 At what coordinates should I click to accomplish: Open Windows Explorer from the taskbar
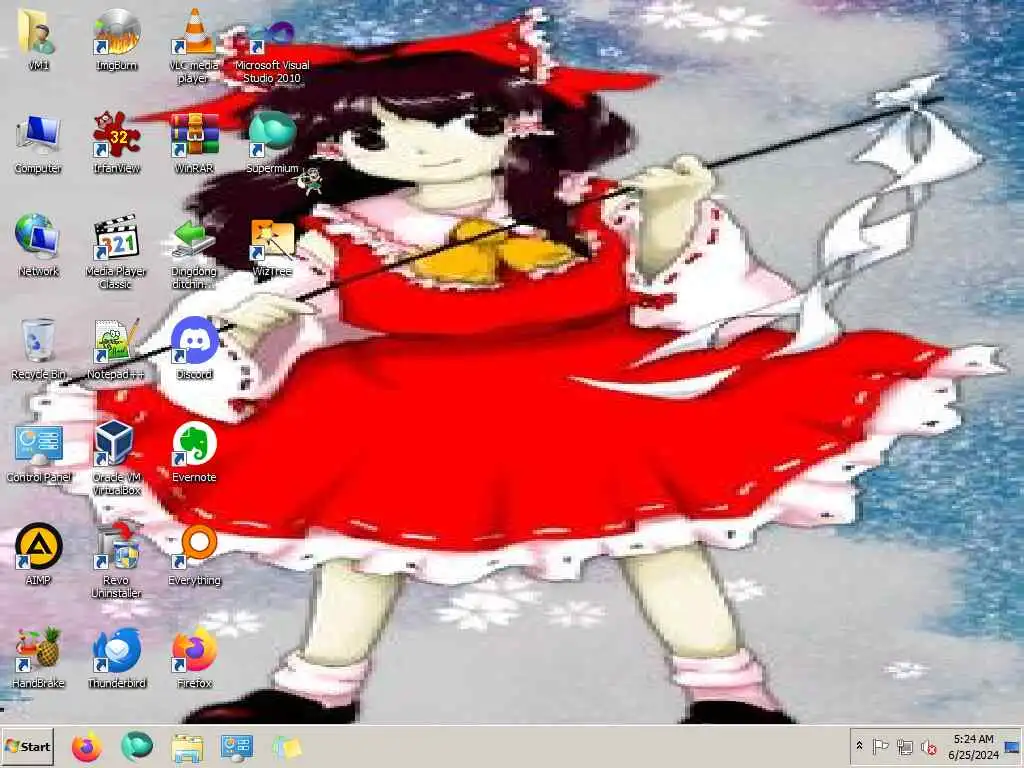[187, 748]
